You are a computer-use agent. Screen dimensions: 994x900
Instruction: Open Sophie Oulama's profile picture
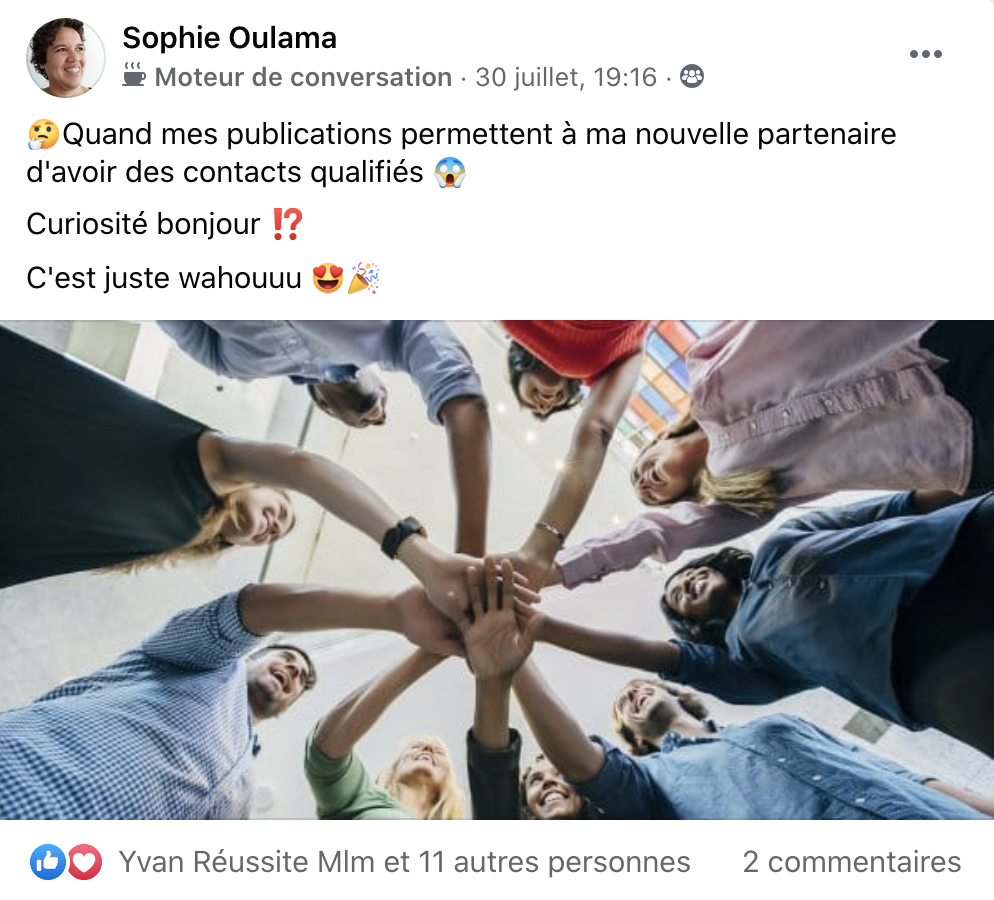[65, 58]
